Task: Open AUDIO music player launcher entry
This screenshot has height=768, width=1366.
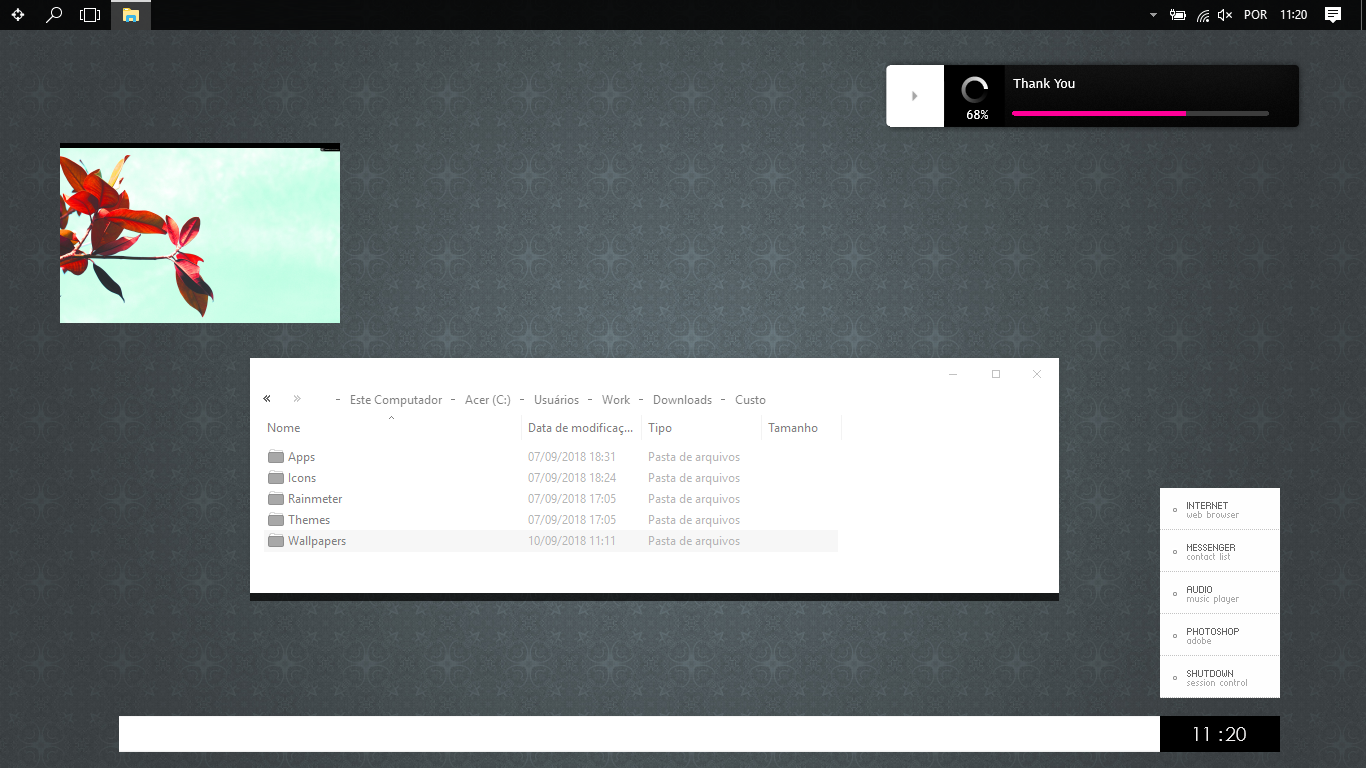Action: coord(1220,593)
